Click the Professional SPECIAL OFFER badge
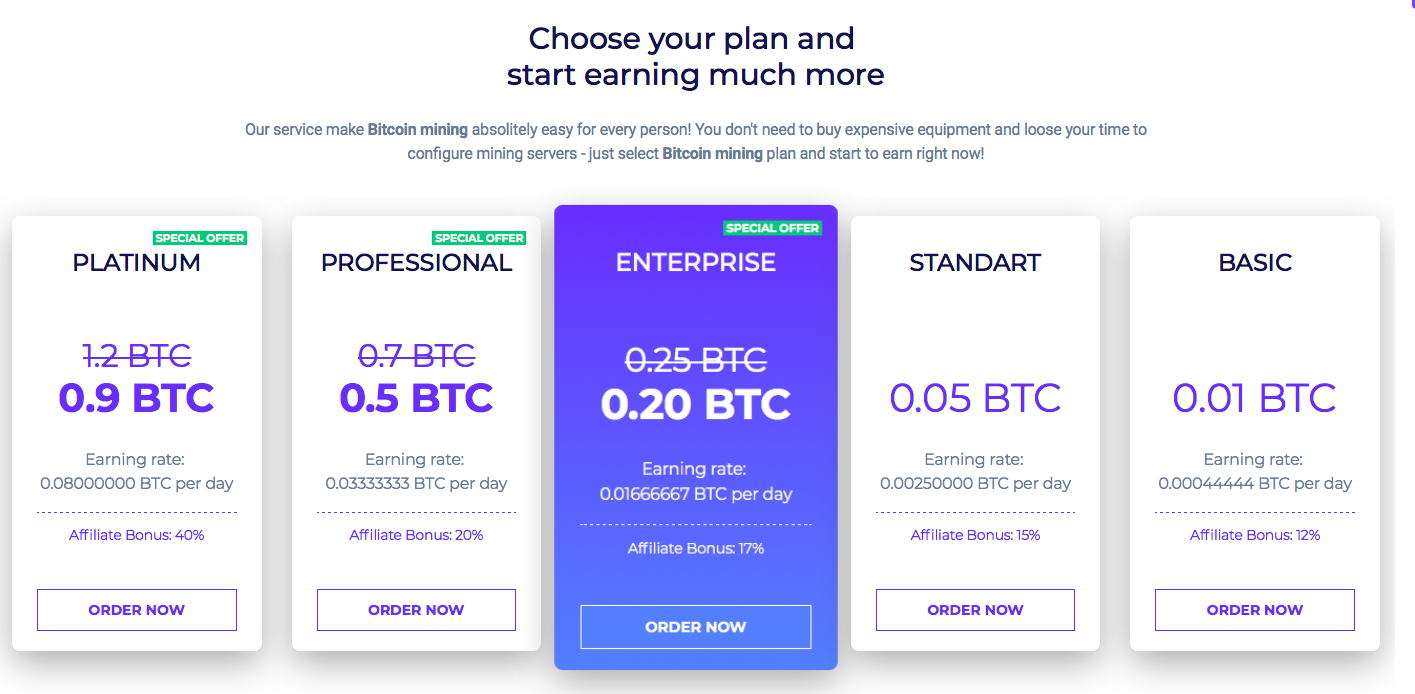This screenshot has width=1415, height=694. [479, 238]
